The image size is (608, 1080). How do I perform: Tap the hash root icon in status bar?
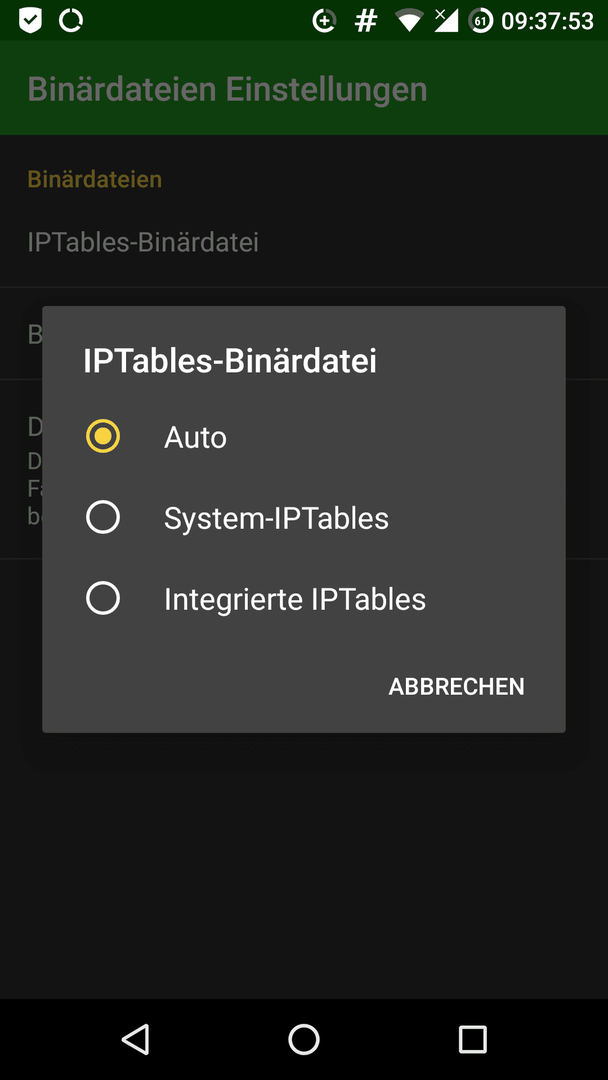coord(366,21)
